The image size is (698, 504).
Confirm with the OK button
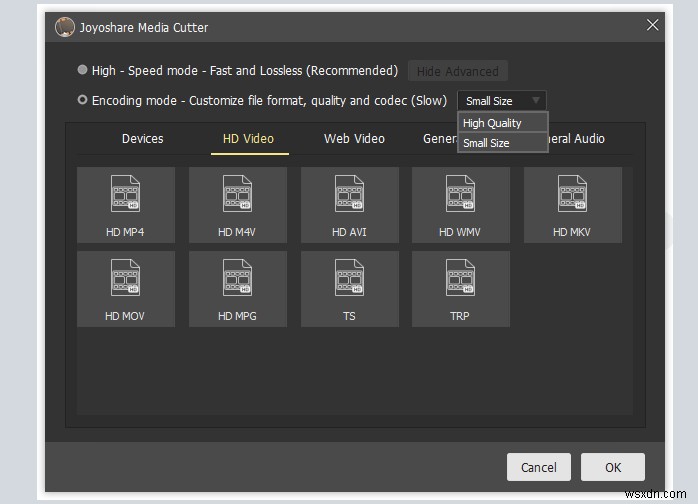point(613,467)
